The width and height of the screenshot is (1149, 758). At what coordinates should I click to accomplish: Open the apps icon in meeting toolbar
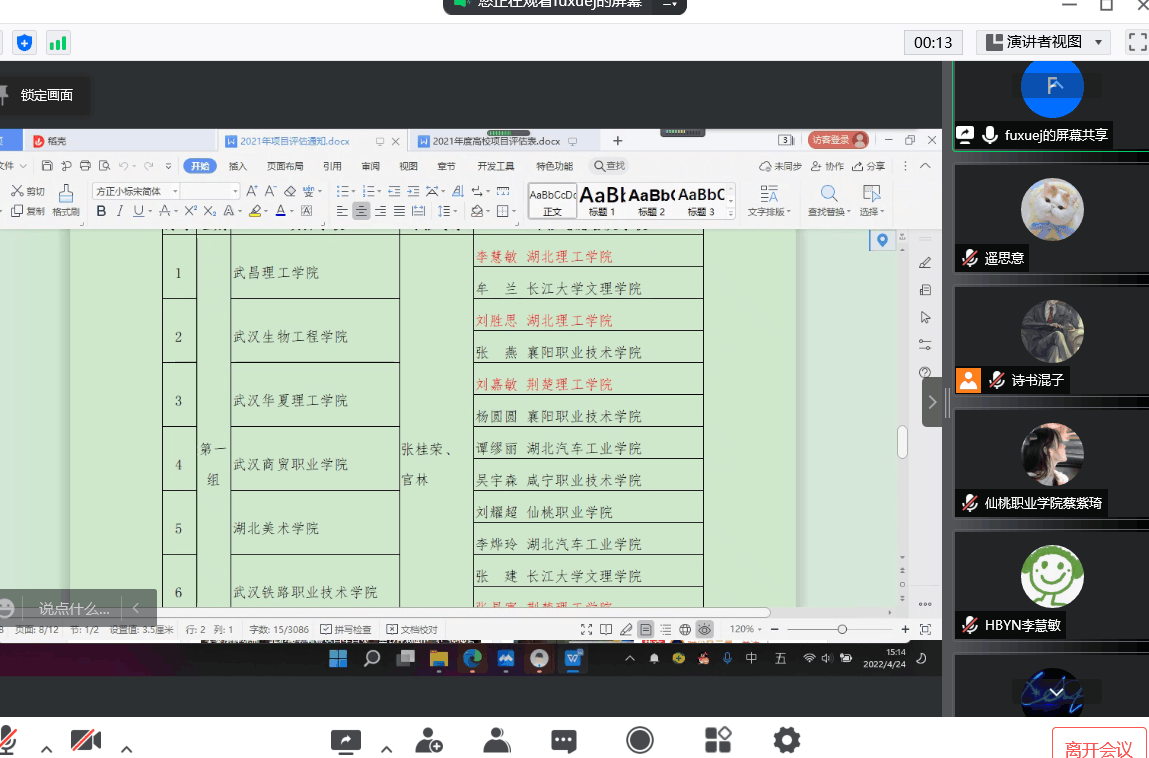(718, 740)
